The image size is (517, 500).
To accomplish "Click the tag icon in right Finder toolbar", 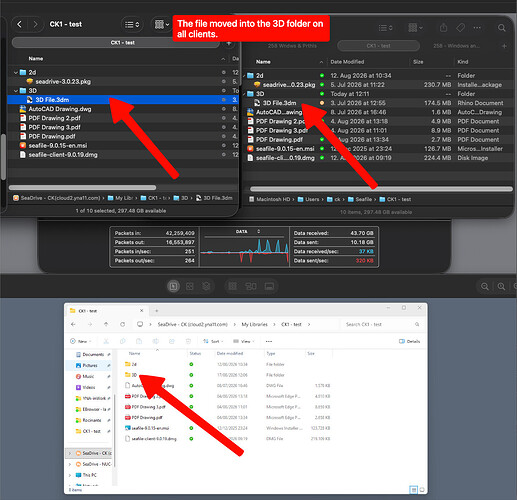I will click(460, 28).
